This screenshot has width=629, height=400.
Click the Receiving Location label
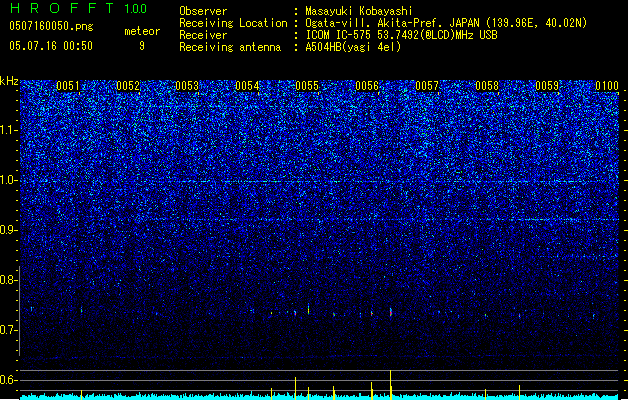(x=233, y=23)
